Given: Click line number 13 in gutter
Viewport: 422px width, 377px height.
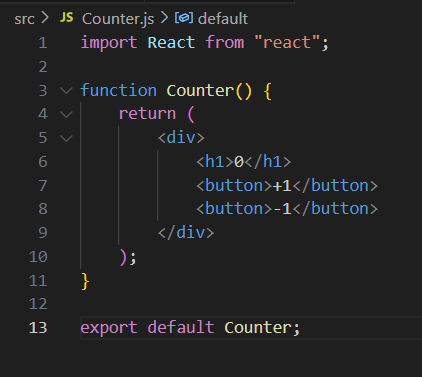Looking at the screenshot, I should [x=38, y=328].
